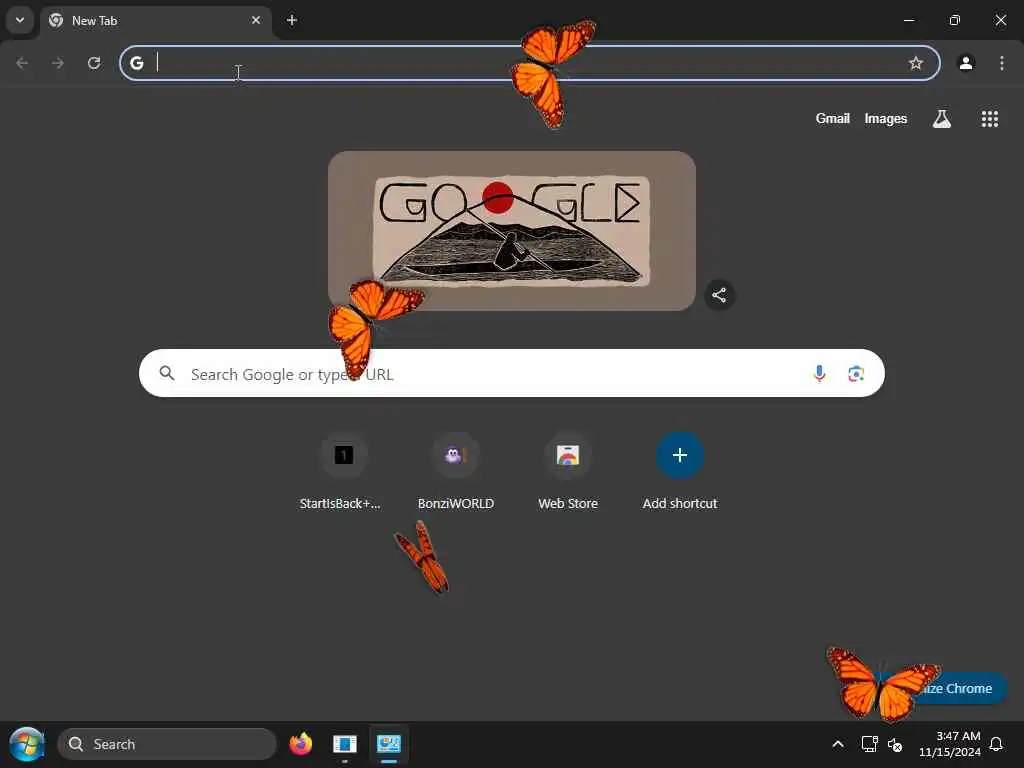Reload the current page
Screen dimensions: 1024x768
pos(94,63)
